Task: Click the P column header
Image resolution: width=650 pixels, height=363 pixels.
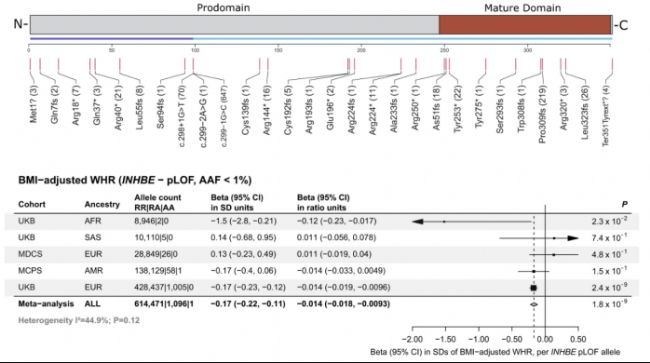Action: click(x=624, y=204)
